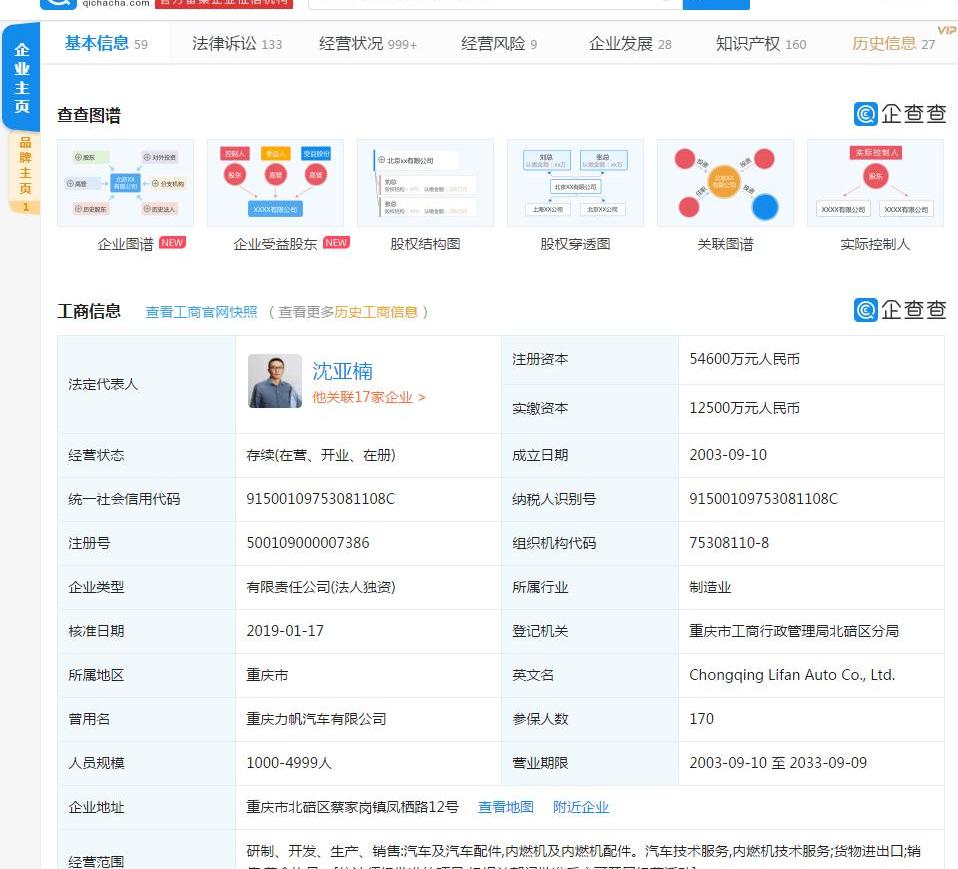
Task: Open the 基本信息 tab
Action: [106, 43]
